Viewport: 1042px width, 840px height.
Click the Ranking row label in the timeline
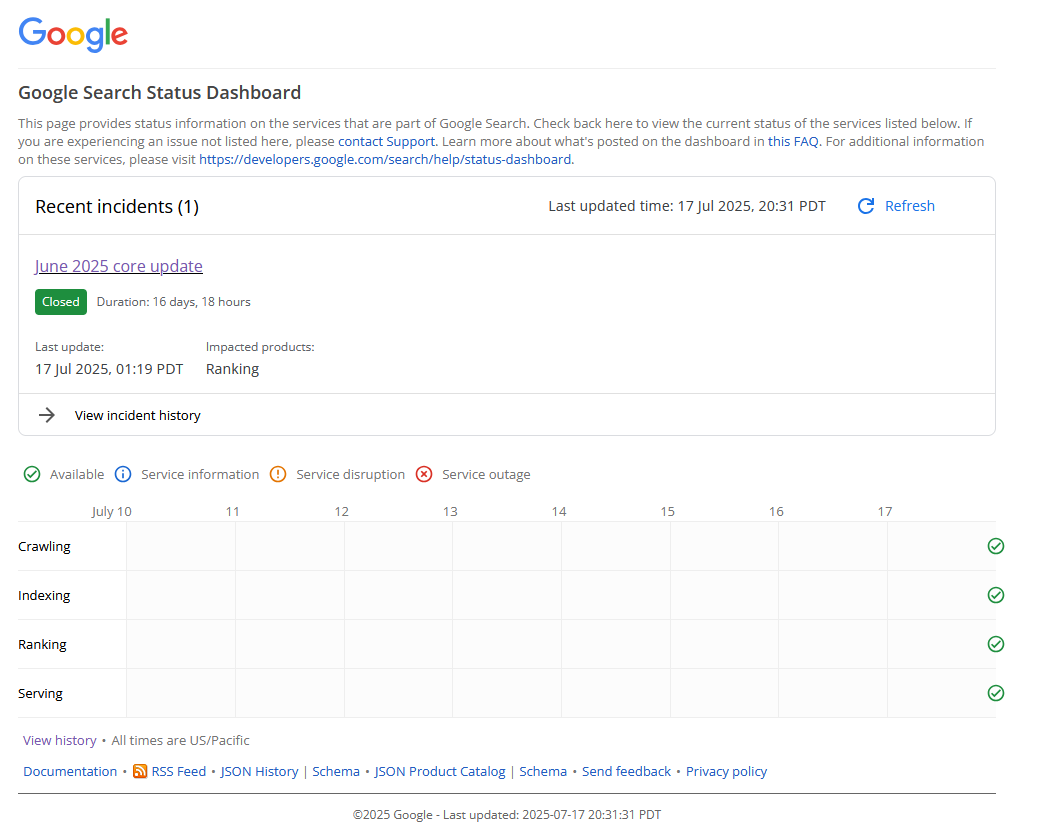(x=42, y=645)
